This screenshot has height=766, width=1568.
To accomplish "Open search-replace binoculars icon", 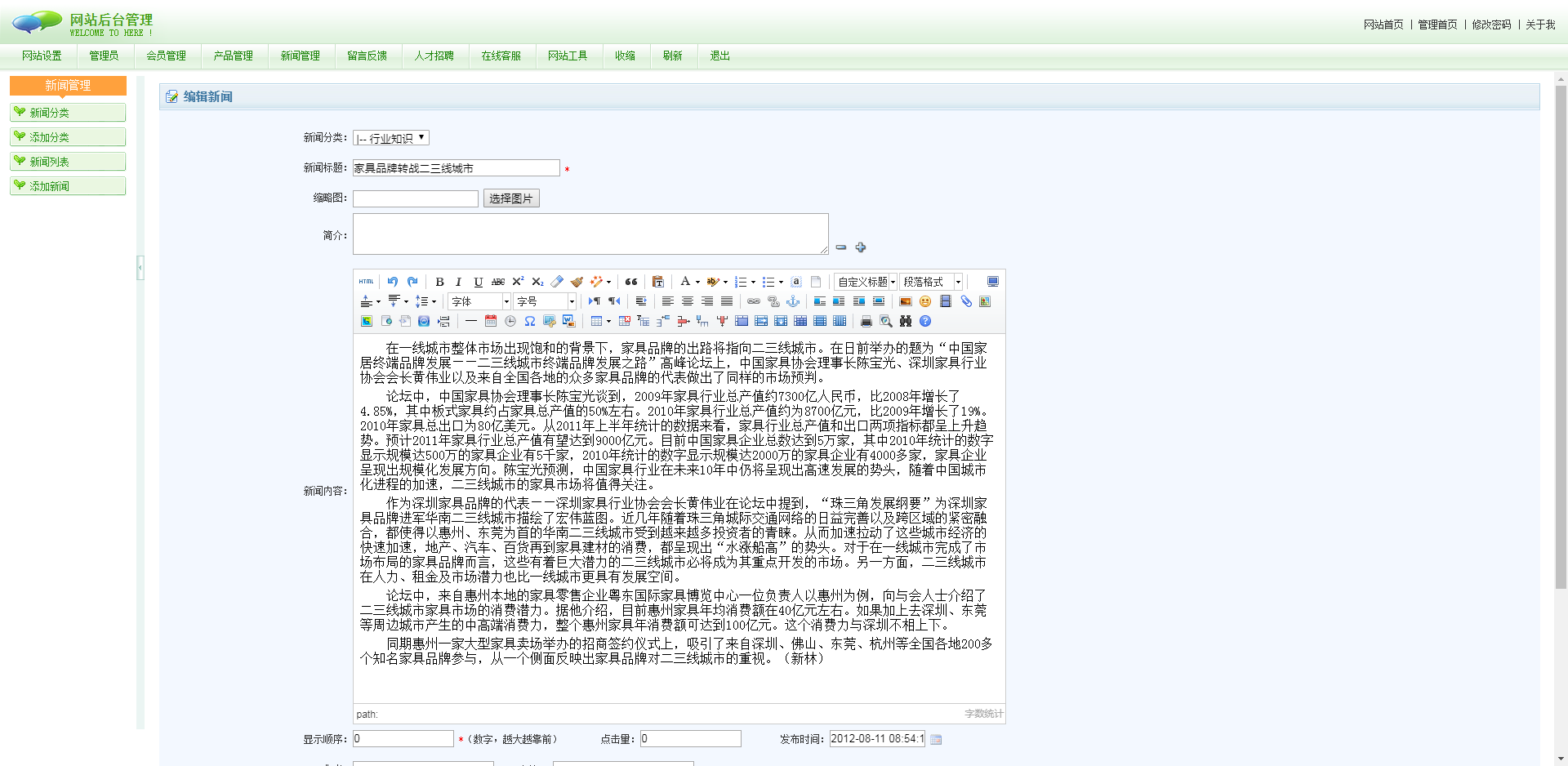I will click(906, 321).
